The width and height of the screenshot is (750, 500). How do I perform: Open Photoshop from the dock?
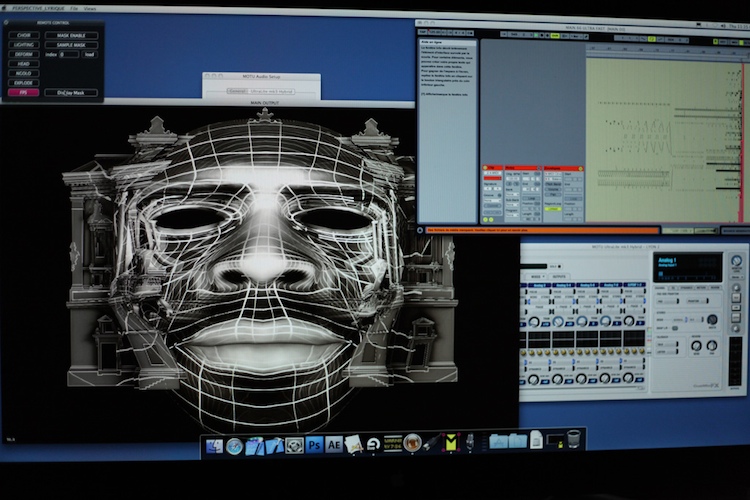coord(314,445)
